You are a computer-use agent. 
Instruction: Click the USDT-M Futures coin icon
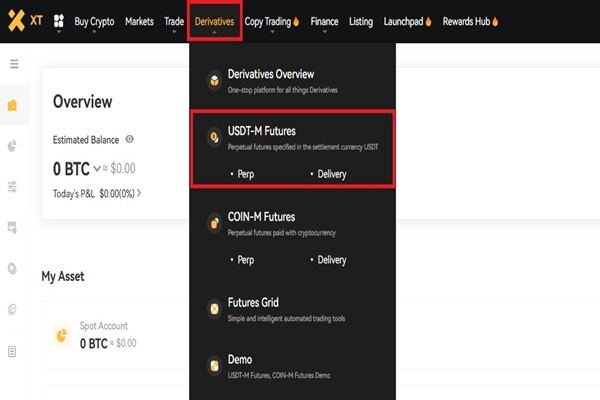(x=215, y=137)
